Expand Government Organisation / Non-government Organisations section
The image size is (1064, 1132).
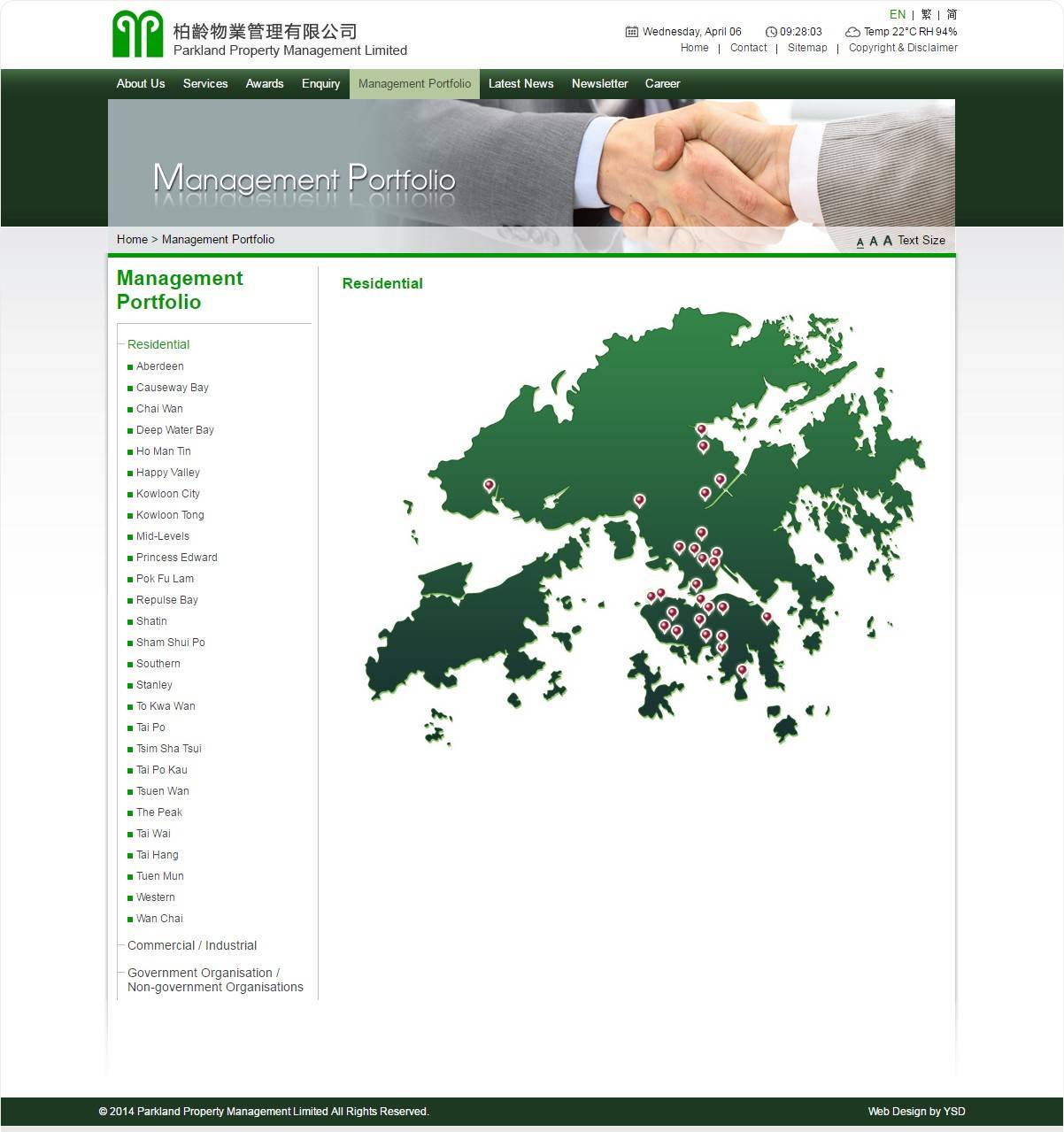click(x=215, y=980)
